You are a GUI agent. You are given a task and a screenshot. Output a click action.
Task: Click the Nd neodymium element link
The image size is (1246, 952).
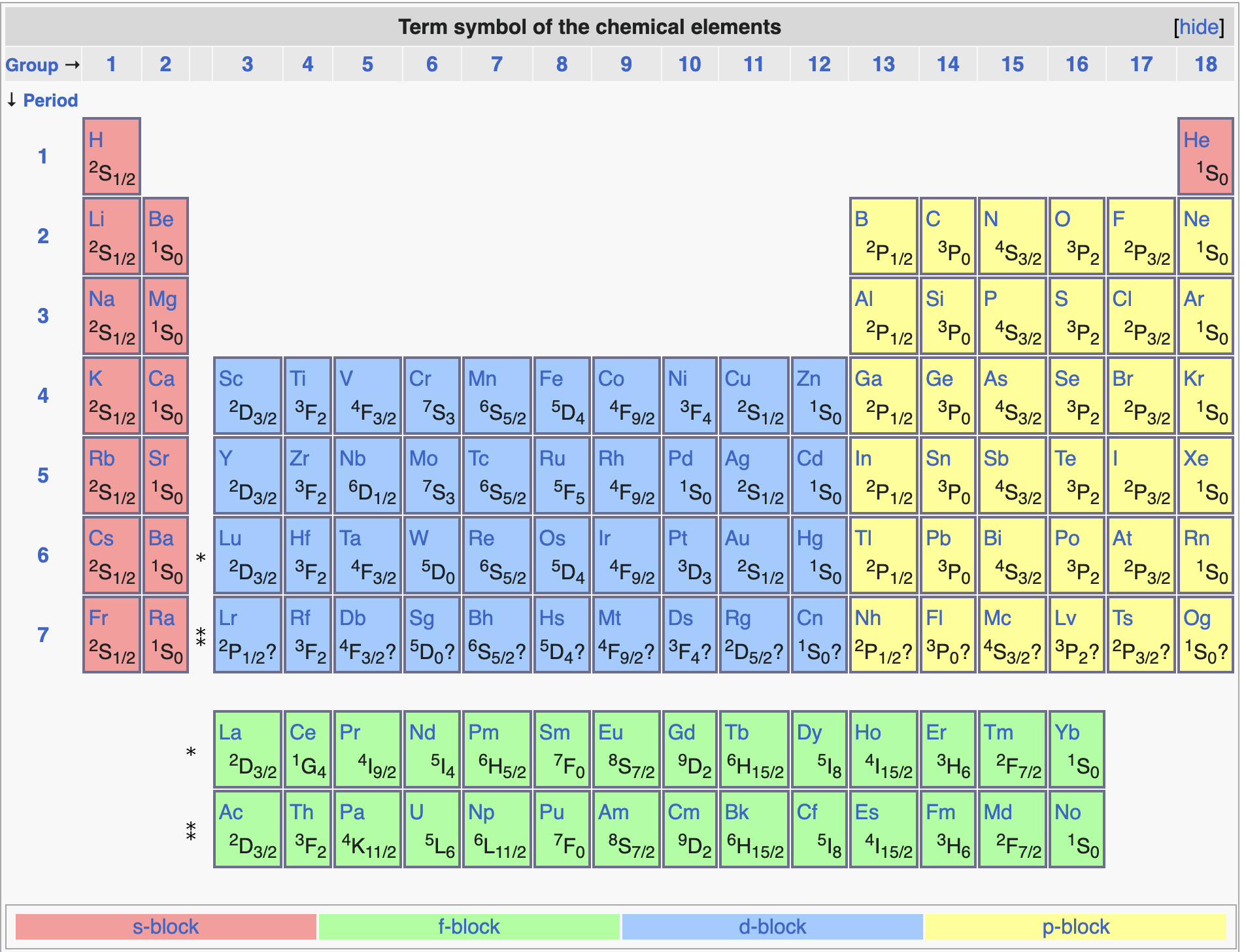422,732
